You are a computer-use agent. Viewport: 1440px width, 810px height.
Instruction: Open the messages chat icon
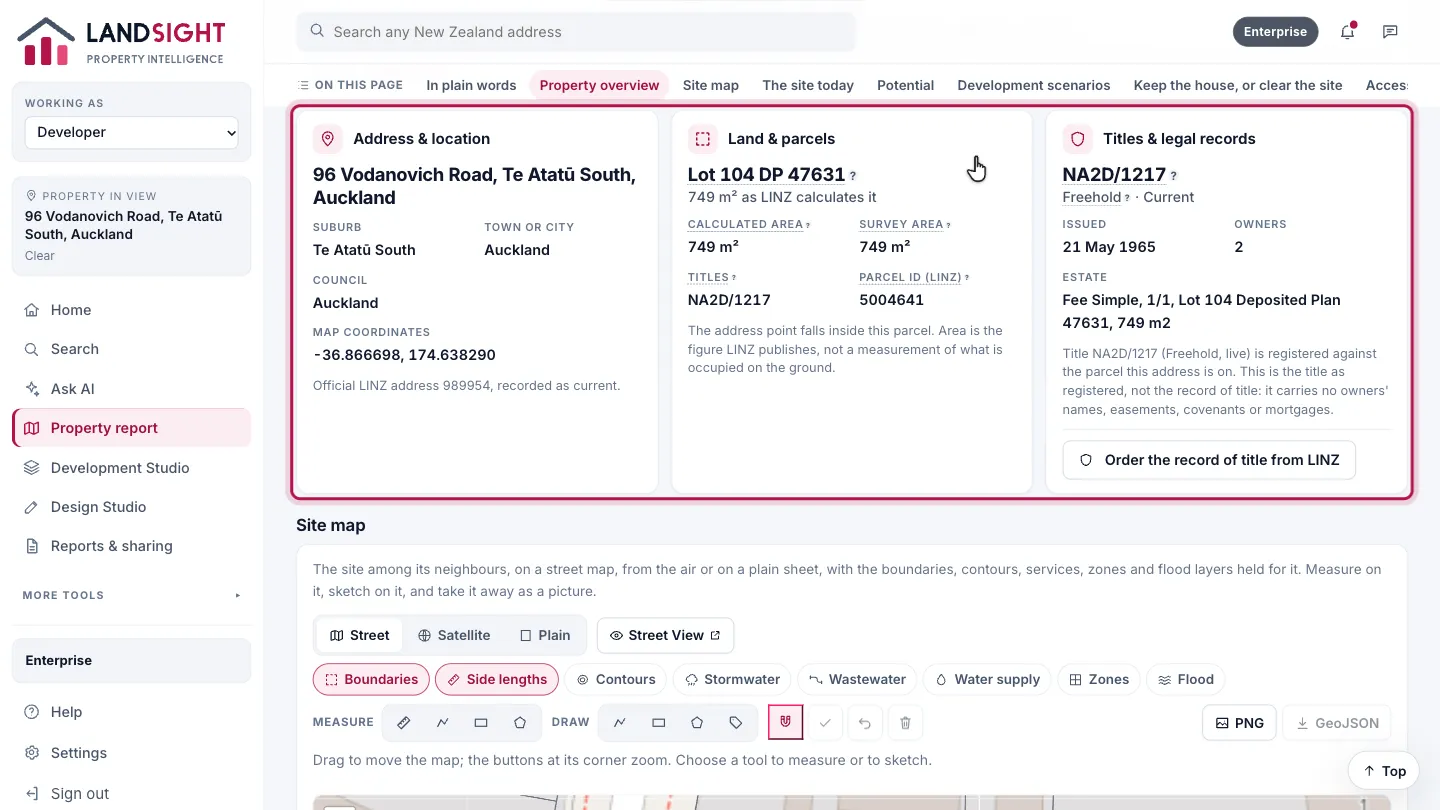click(1390, 32)
